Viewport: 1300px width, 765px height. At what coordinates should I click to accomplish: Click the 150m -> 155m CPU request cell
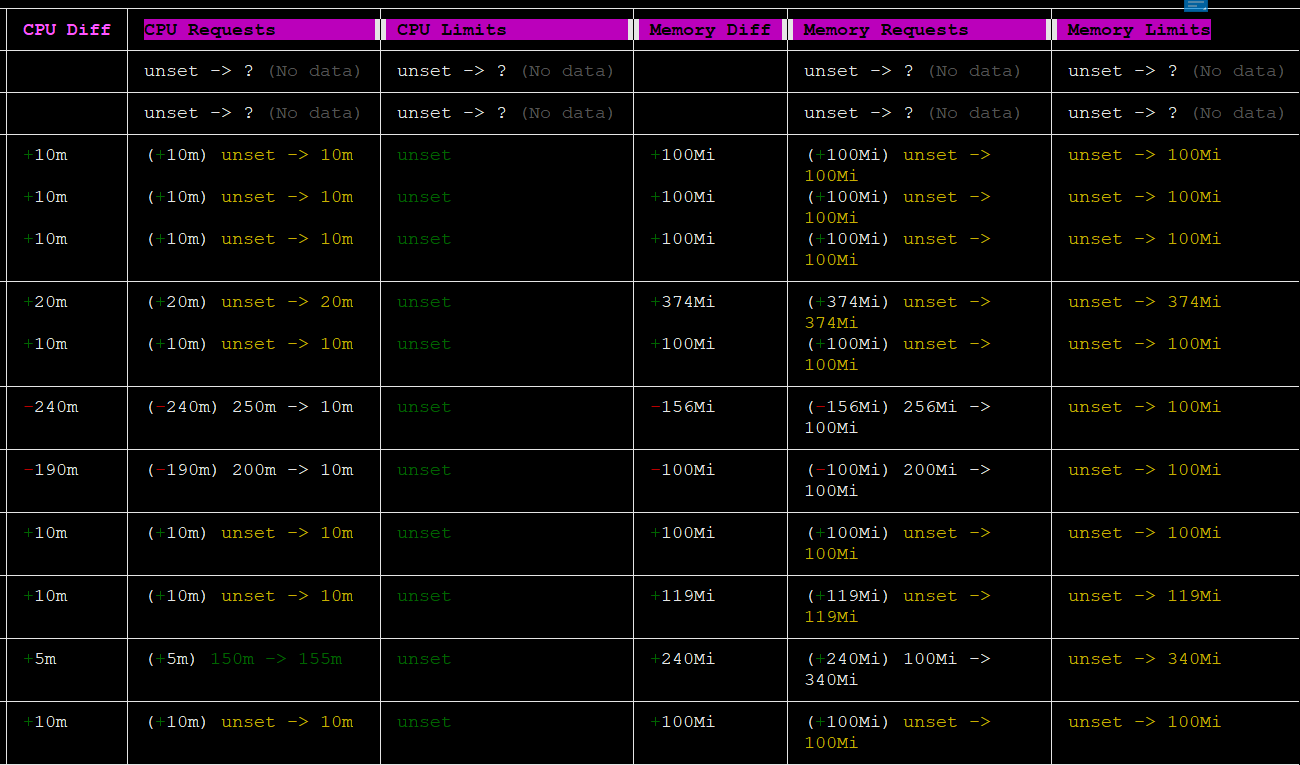point(275,659)
